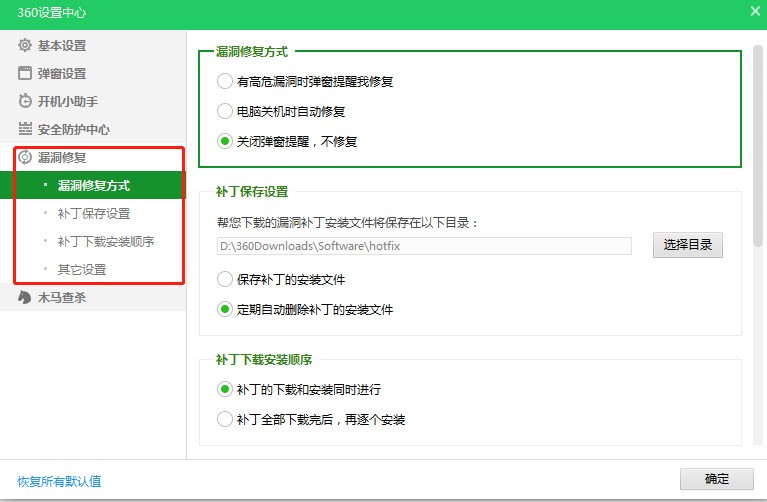
Task: Select 有高危漏洞时弹窗提醒我修复 radio option
Action: pos(225,81)
